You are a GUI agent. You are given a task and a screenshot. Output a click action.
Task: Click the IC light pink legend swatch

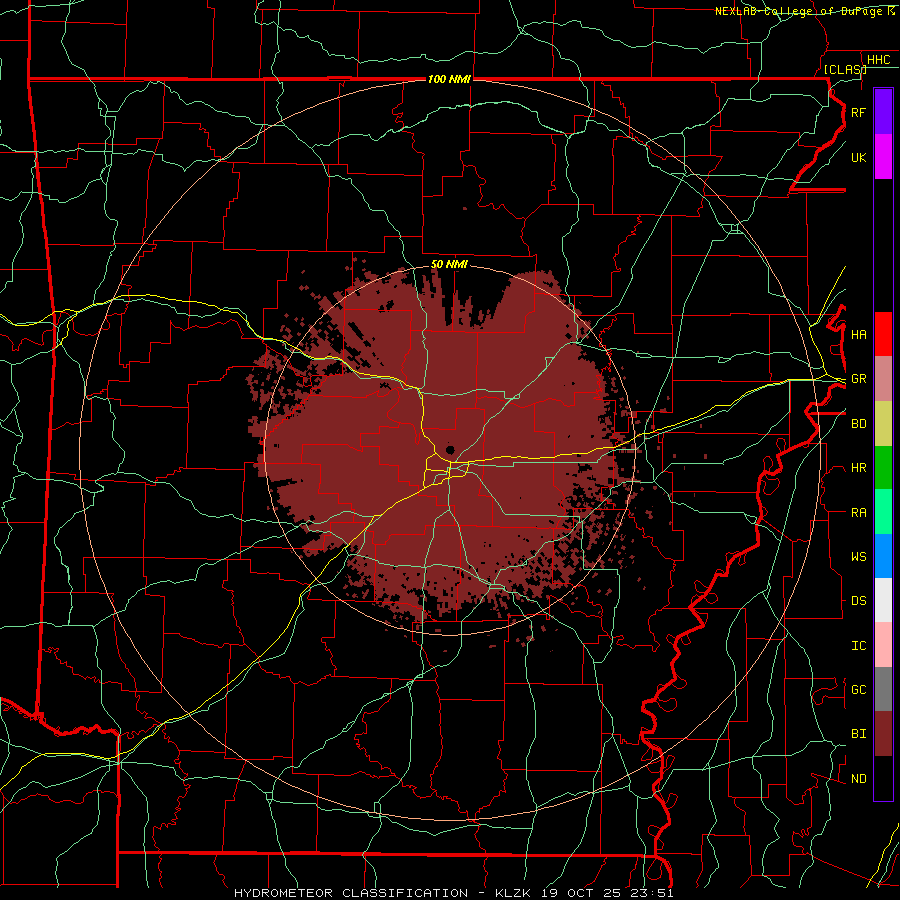(883, 645)
